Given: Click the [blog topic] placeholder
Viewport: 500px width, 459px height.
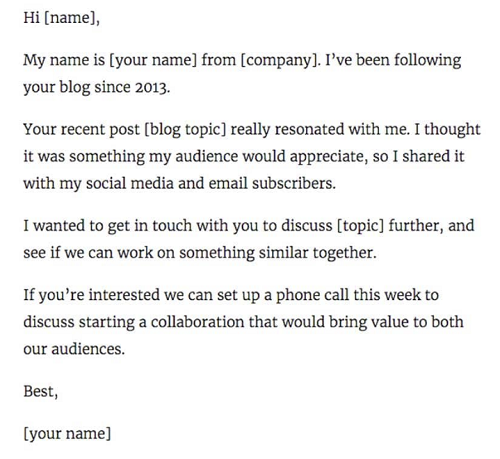Looking at the screenshot, I should pos(185,129).
